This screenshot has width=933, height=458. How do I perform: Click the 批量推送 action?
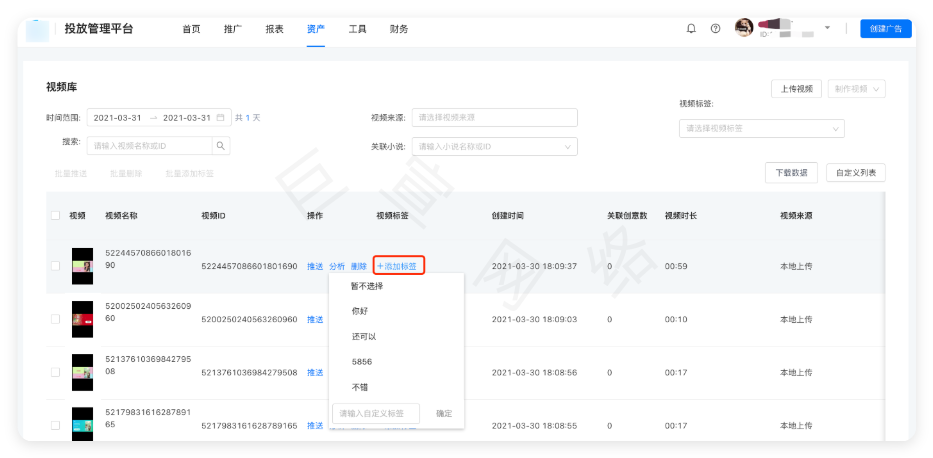pyautogui.click(x=71, y=174)
